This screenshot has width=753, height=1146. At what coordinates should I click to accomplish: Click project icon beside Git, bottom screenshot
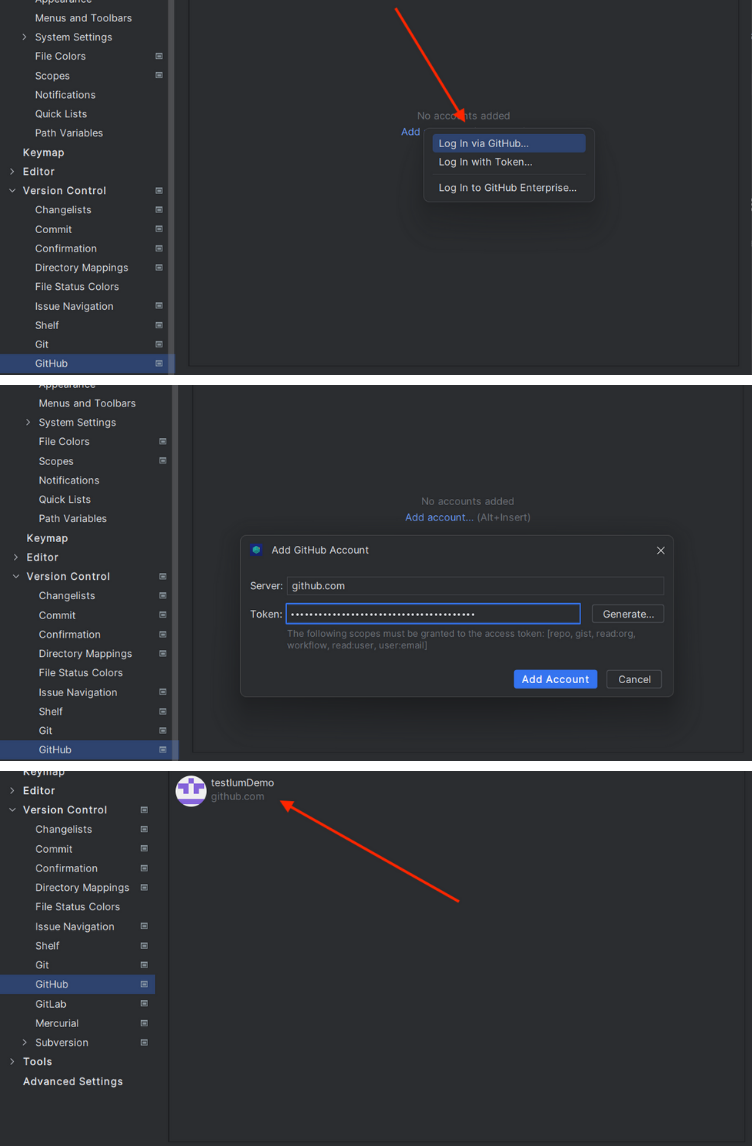(x=144, y=965)
